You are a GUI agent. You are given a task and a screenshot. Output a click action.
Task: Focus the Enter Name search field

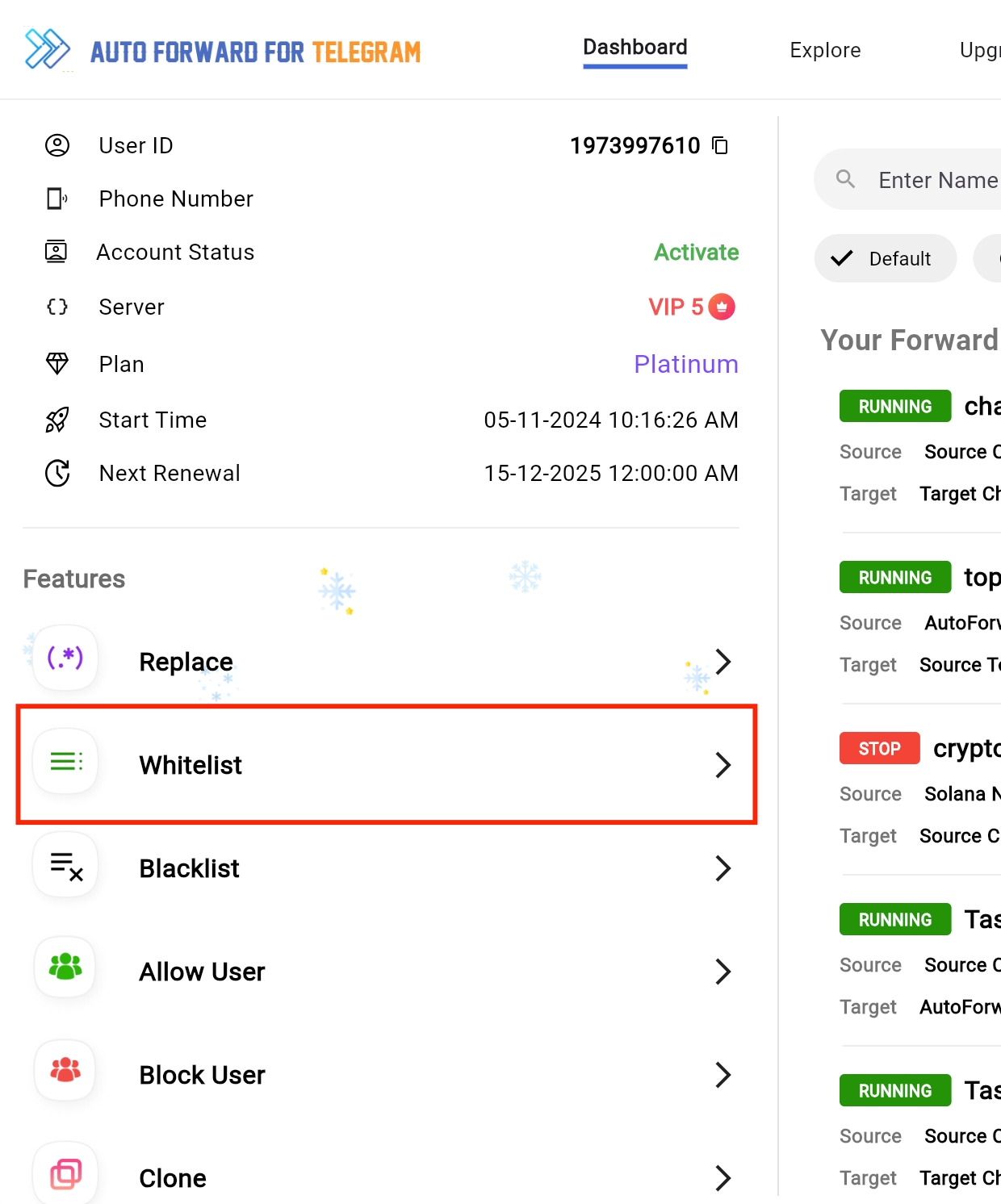(x=936, y=180)
